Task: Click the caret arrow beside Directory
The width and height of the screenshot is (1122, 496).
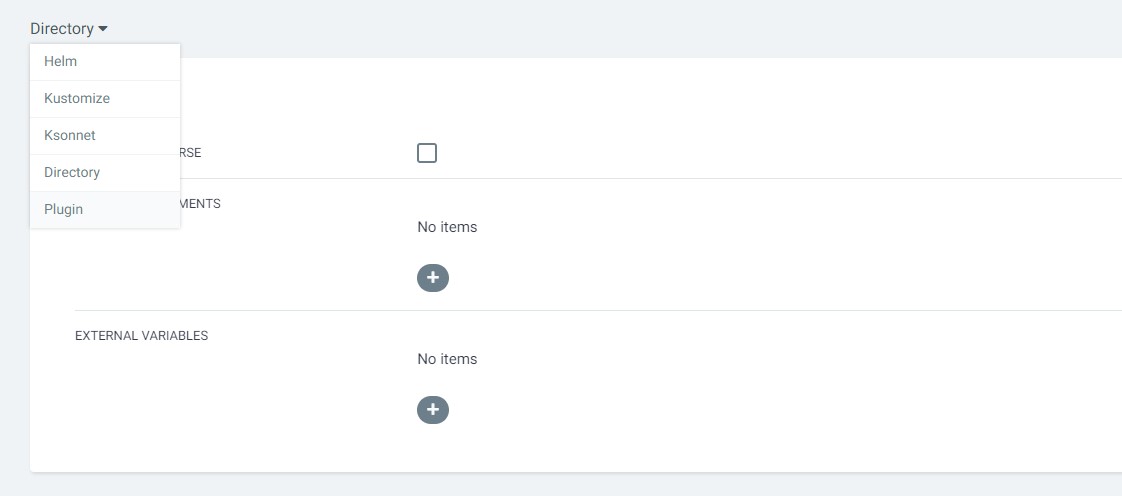Action: [x=103, y=29]
